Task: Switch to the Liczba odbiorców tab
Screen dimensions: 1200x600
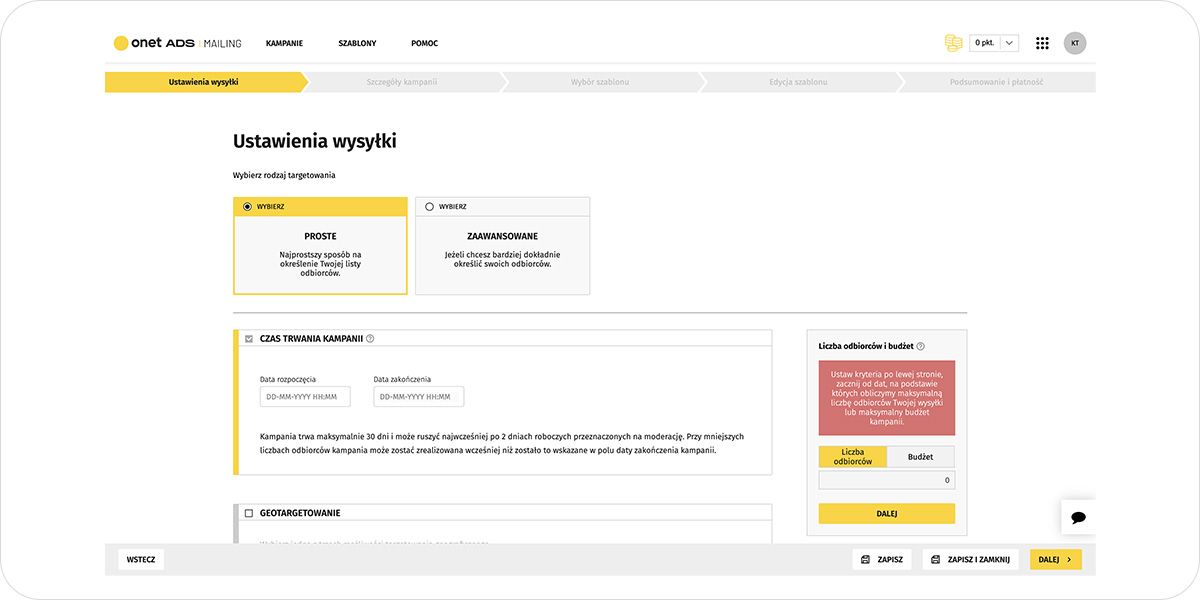Action: coord(853,457)
